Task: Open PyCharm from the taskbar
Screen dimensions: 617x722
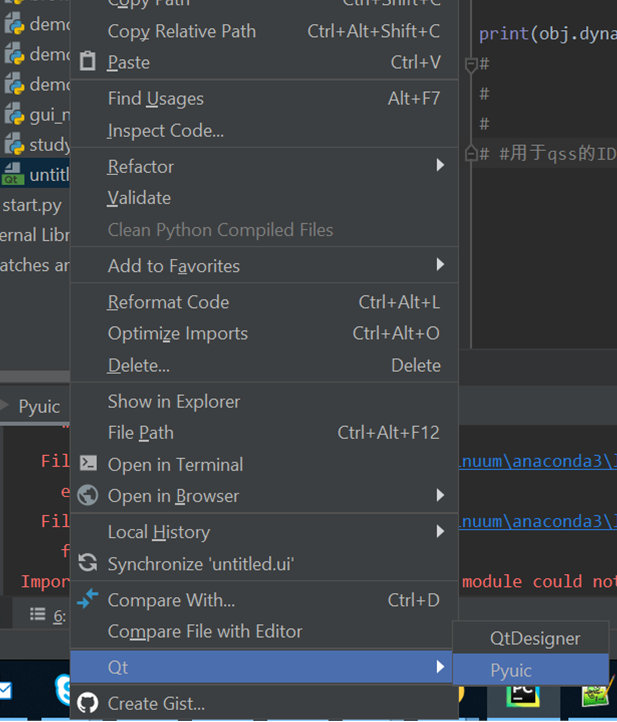Action: 523,696
